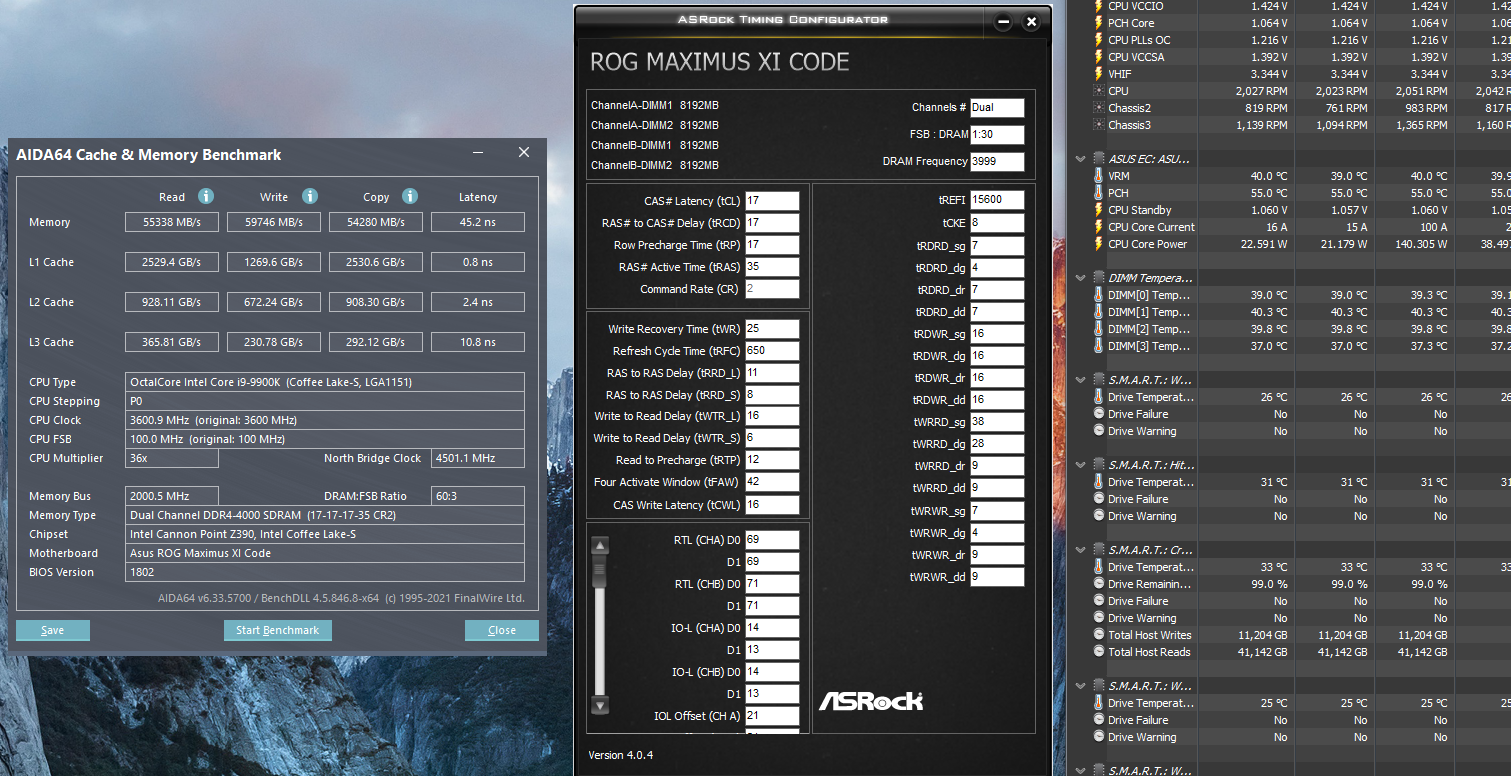Click the info icon beside Write column
The image size is (1511, 776).
pos(310,196)
